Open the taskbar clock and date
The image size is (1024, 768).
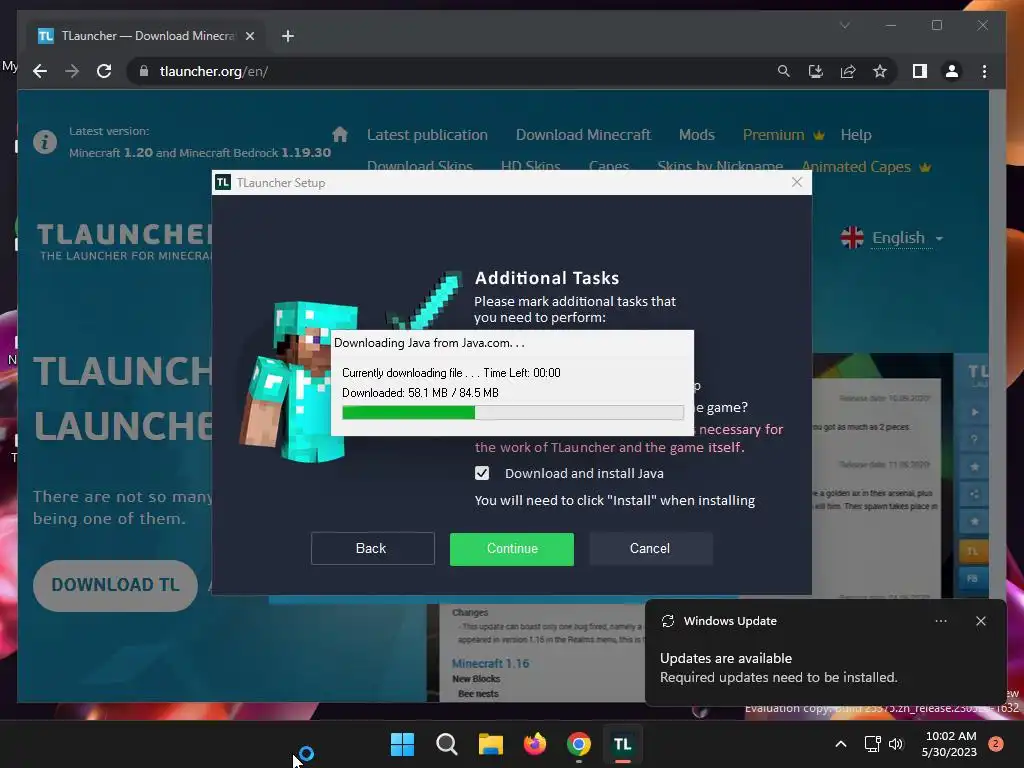pos(950,744)
